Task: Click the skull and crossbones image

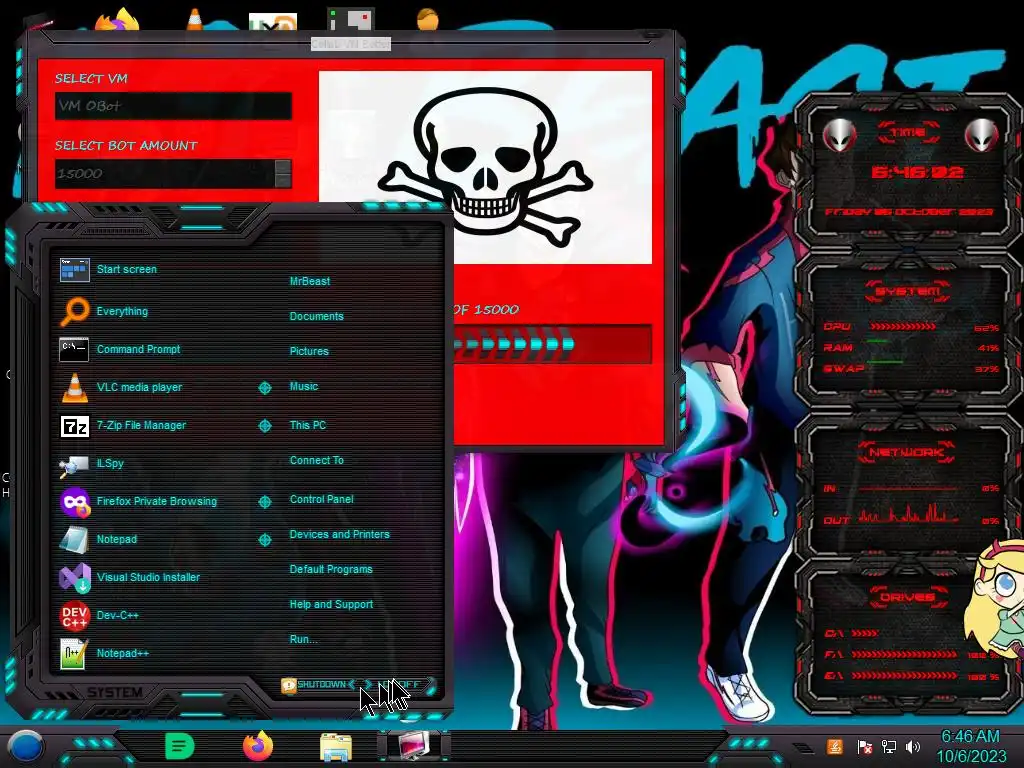Action: click(x=485, y=168)
